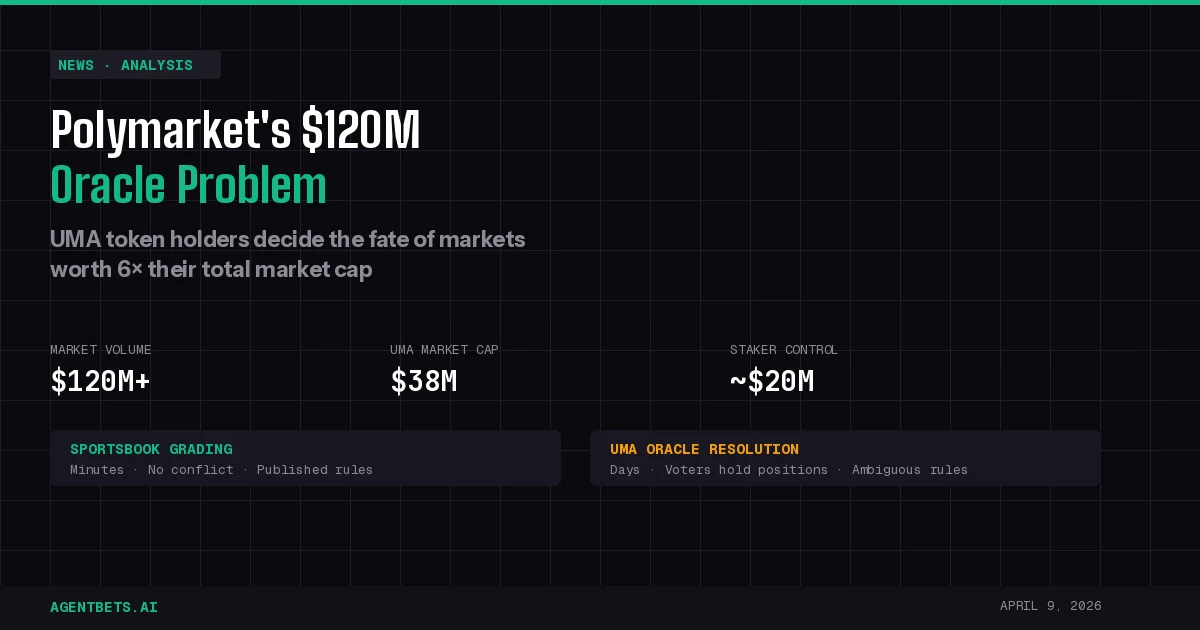
Task: Open the AGENTBETS.AI footer link
Action: pyautogui.click(x=103, y=607)
